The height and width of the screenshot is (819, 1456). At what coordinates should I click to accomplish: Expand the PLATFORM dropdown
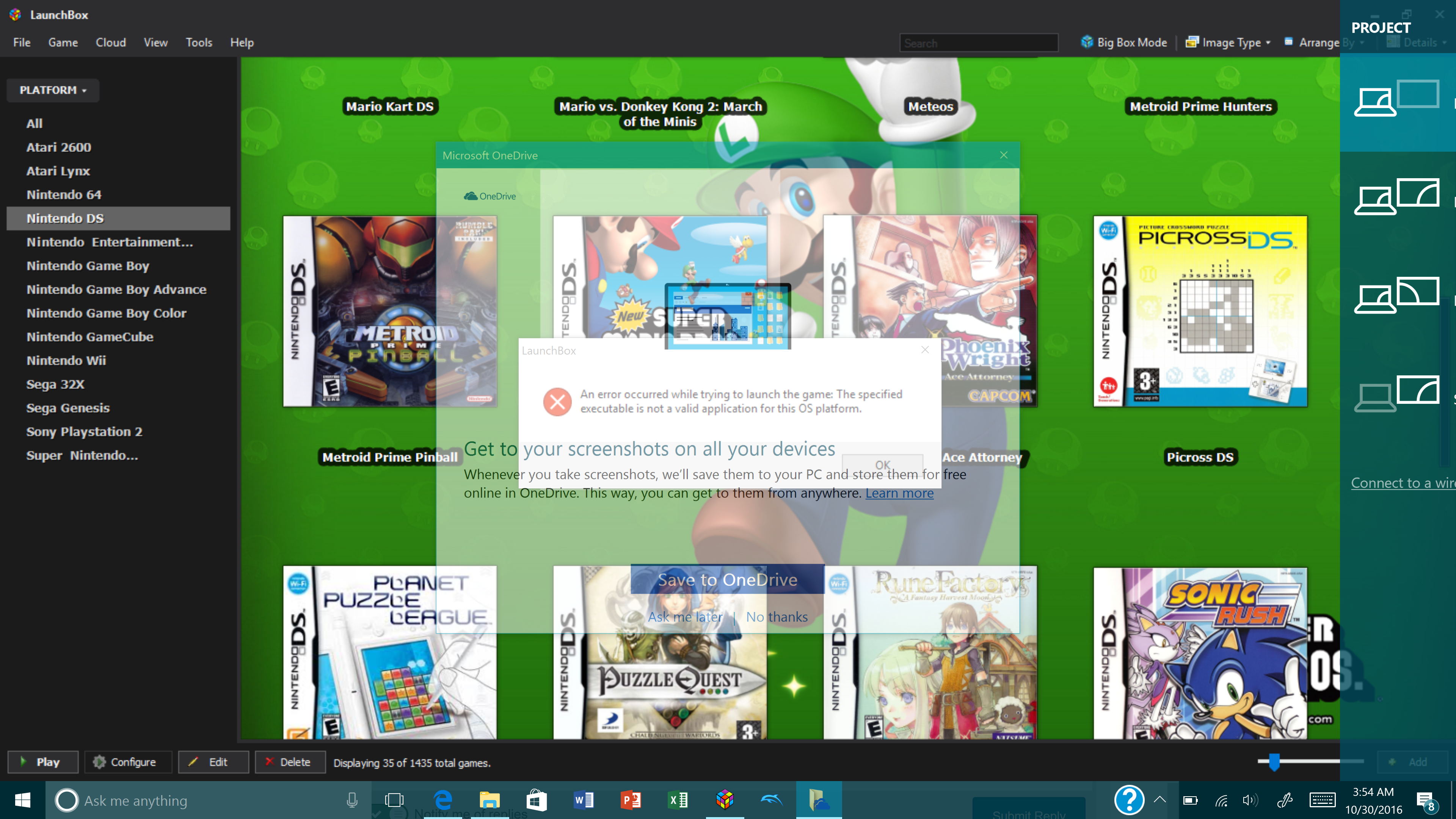click(x=53, y=90)
